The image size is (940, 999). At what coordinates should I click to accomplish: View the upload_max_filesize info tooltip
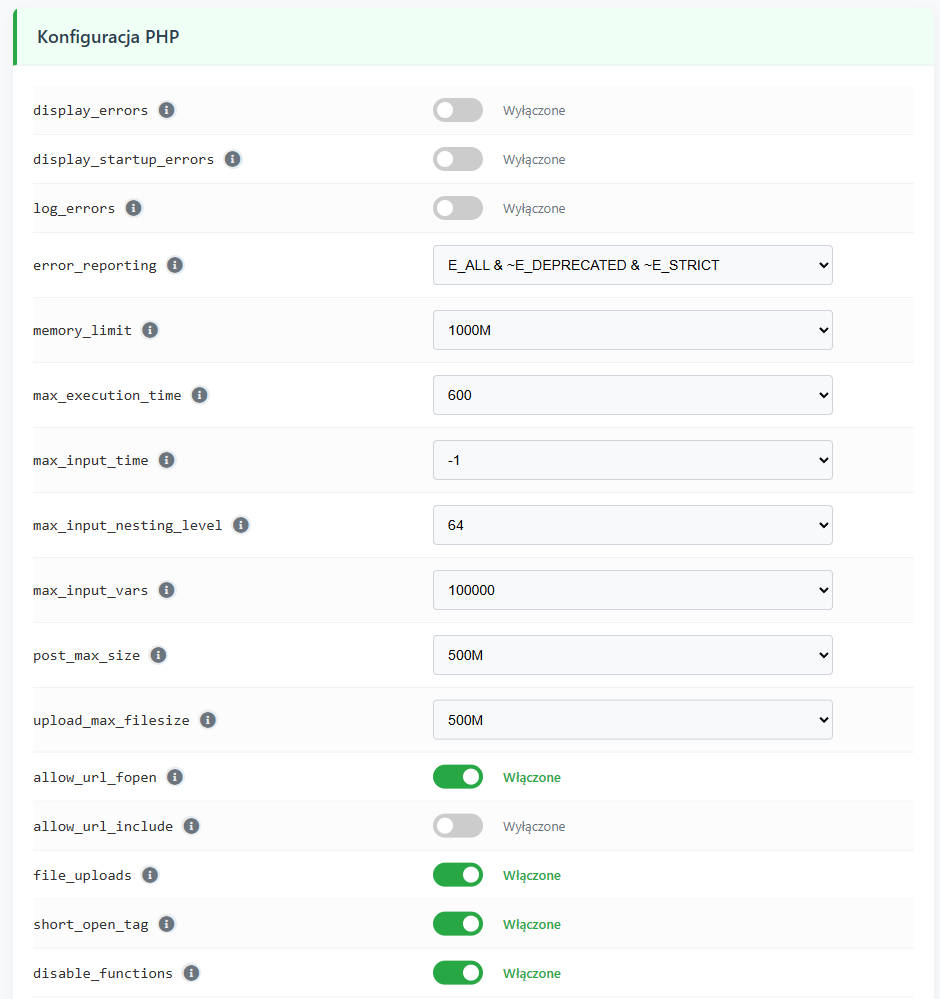click(x=207, y=719)
